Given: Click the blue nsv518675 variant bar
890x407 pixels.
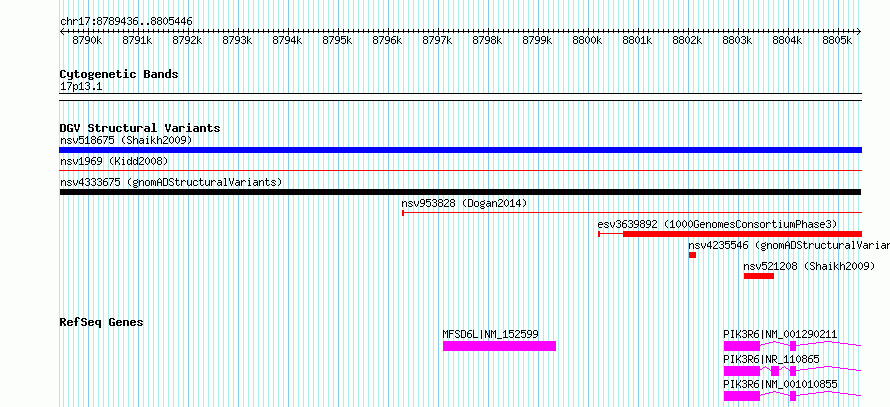Looking at the screenshot, I should click(x=460, y=150).
